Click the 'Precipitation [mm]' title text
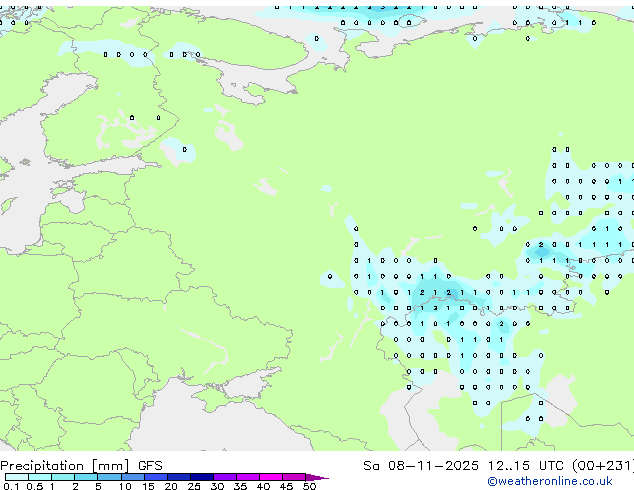The width and height of the screenshot is (634, 490). pyautogui.click(x=65, y=466)
